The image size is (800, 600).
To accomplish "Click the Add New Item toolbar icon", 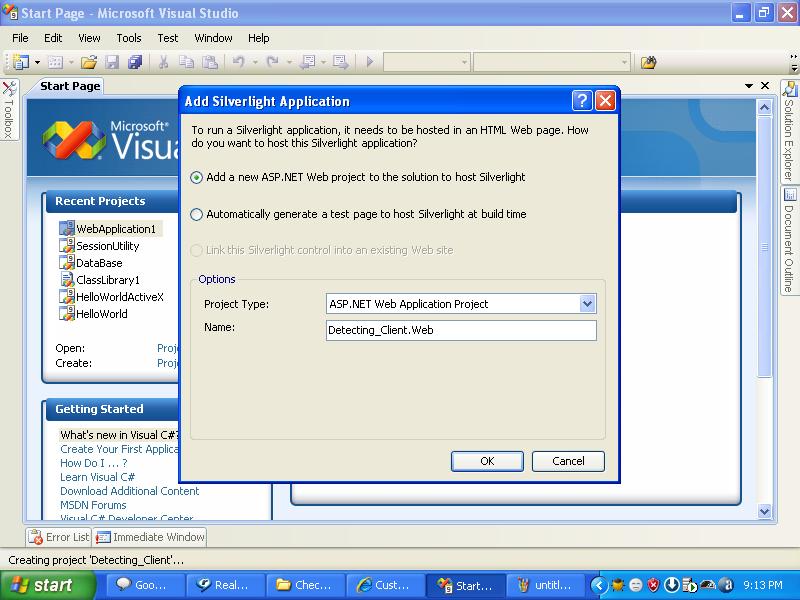I will click(x=55, y=62).
